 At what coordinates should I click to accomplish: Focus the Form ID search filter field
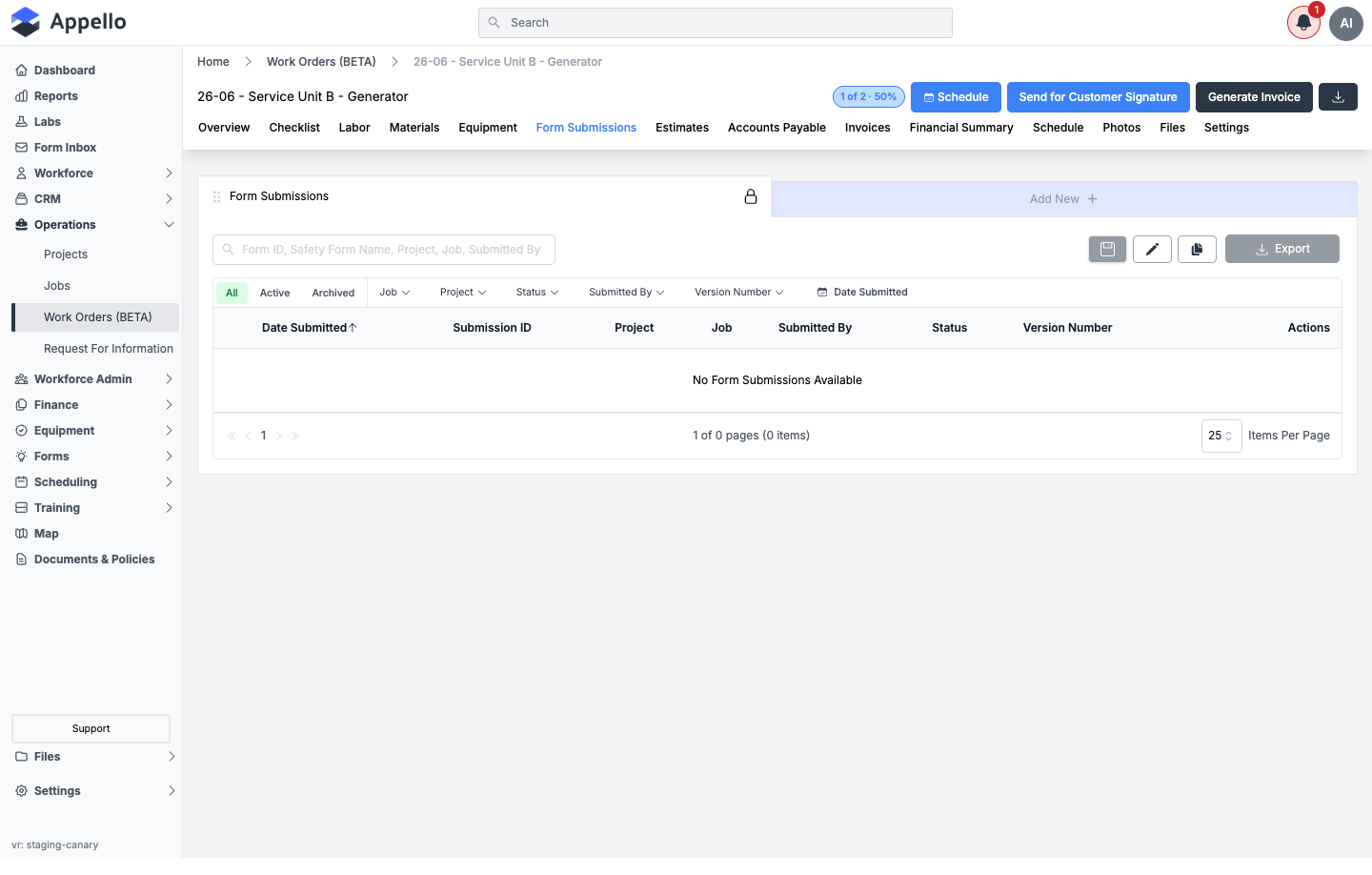point(384,250)
